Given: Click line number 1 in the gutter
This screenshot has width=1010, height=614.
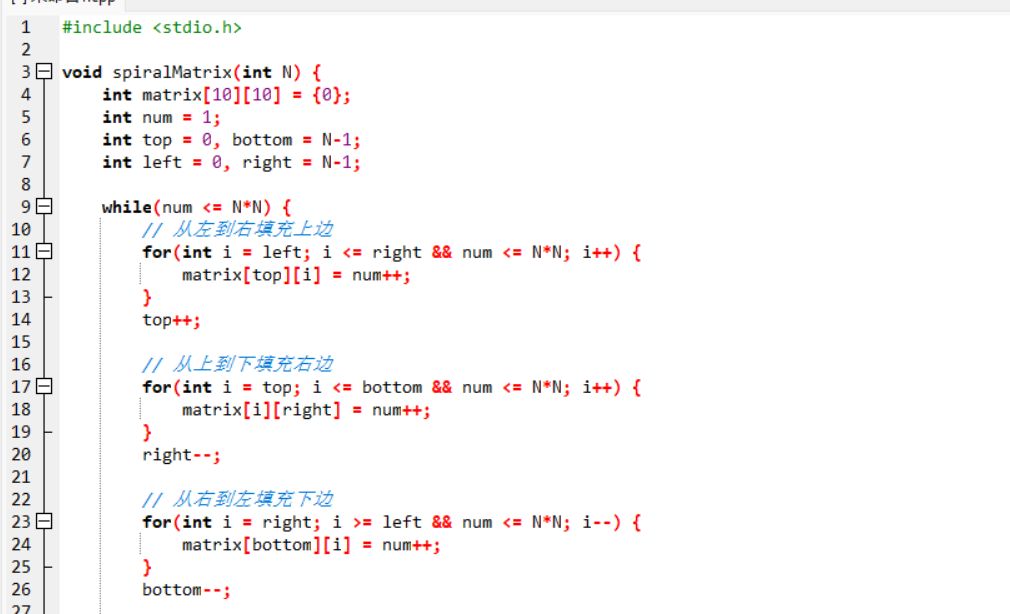Looking at the screenshot, I should tap(25, 27).
